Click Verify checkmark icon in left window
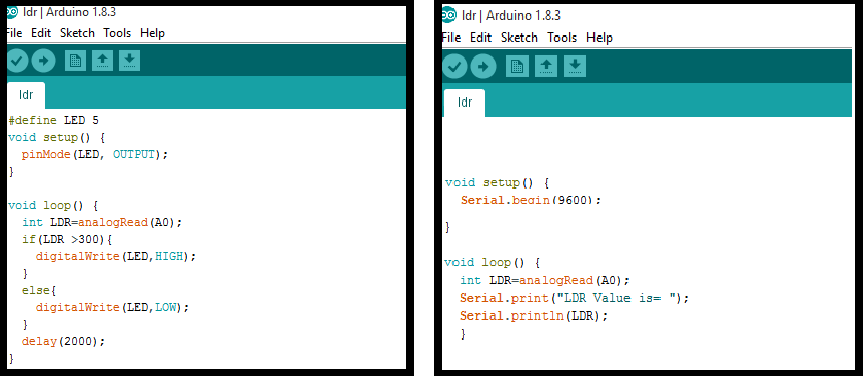Image resolution: width=864 pixels, height=376 pixels. click(17, 61)
